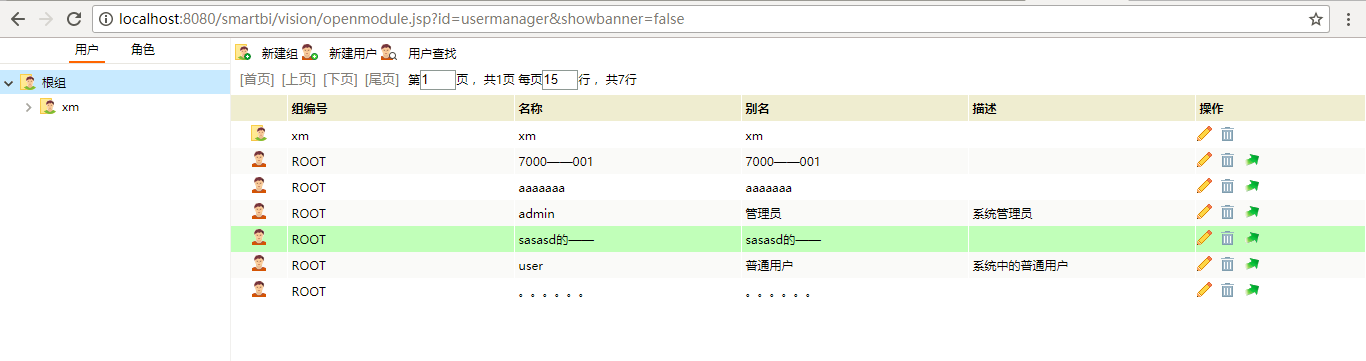The width and height of the screenshot is (1366, 361).
Task: Click the 新建用户 new user icon
Action: pos(310,53)
